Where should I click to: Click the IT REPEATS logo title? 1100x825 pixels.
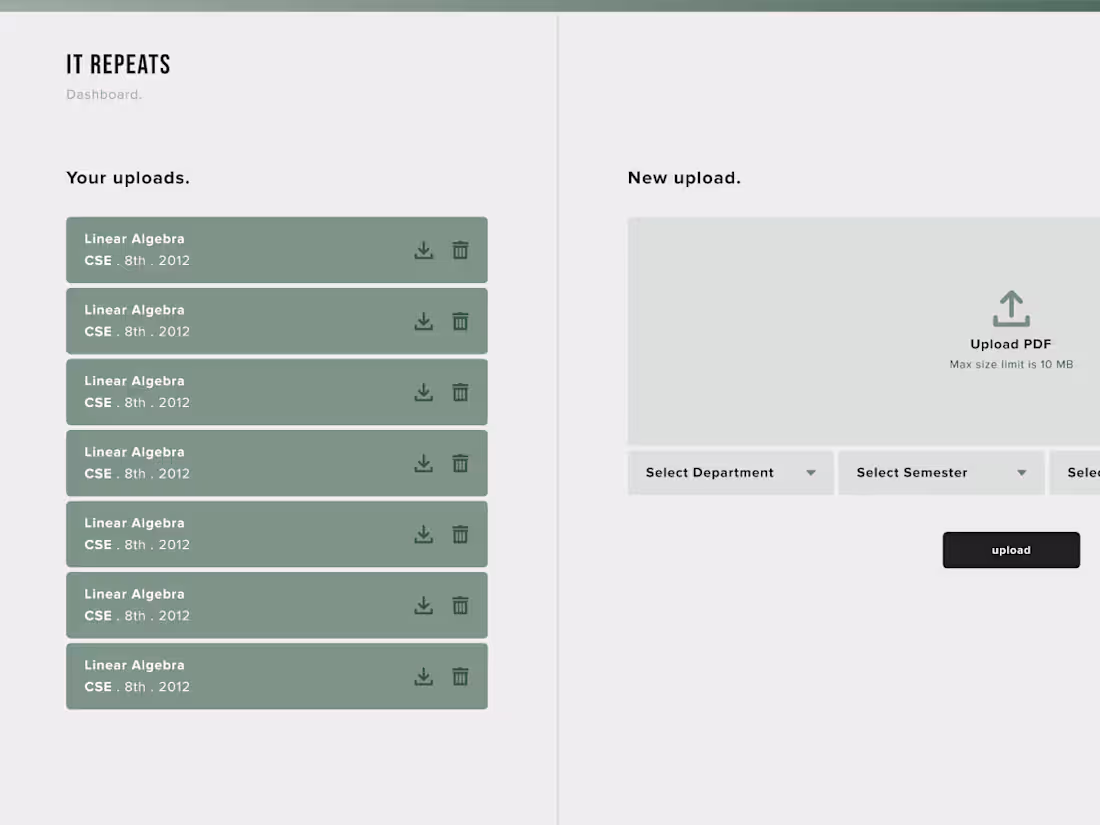click(119, 65)
